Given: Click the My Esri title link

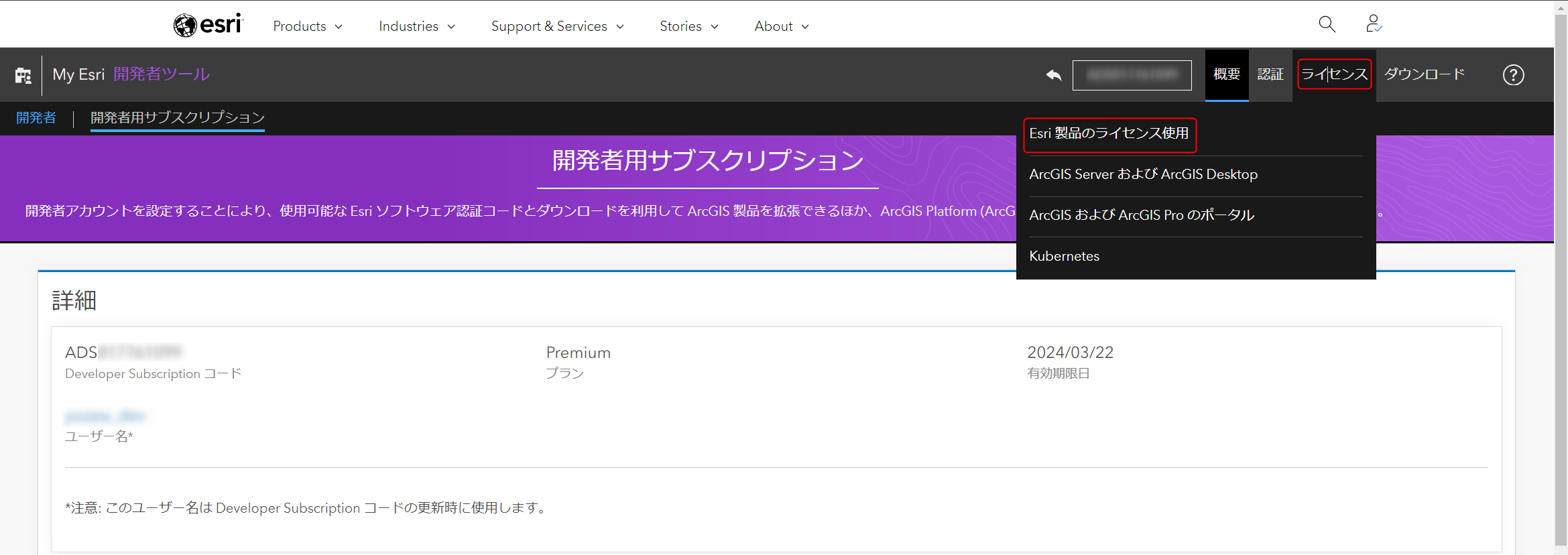Looking at the screenshot, I should pos(78,74).
